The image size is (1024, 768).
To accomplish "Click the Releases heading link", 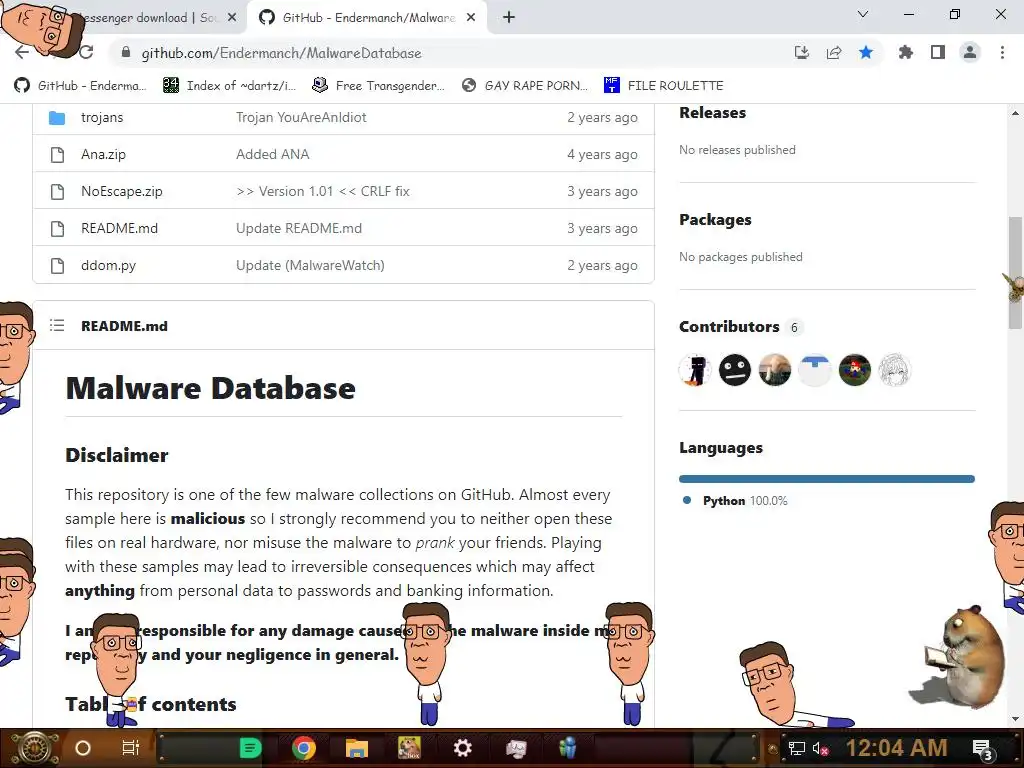I will coord(712,112).
